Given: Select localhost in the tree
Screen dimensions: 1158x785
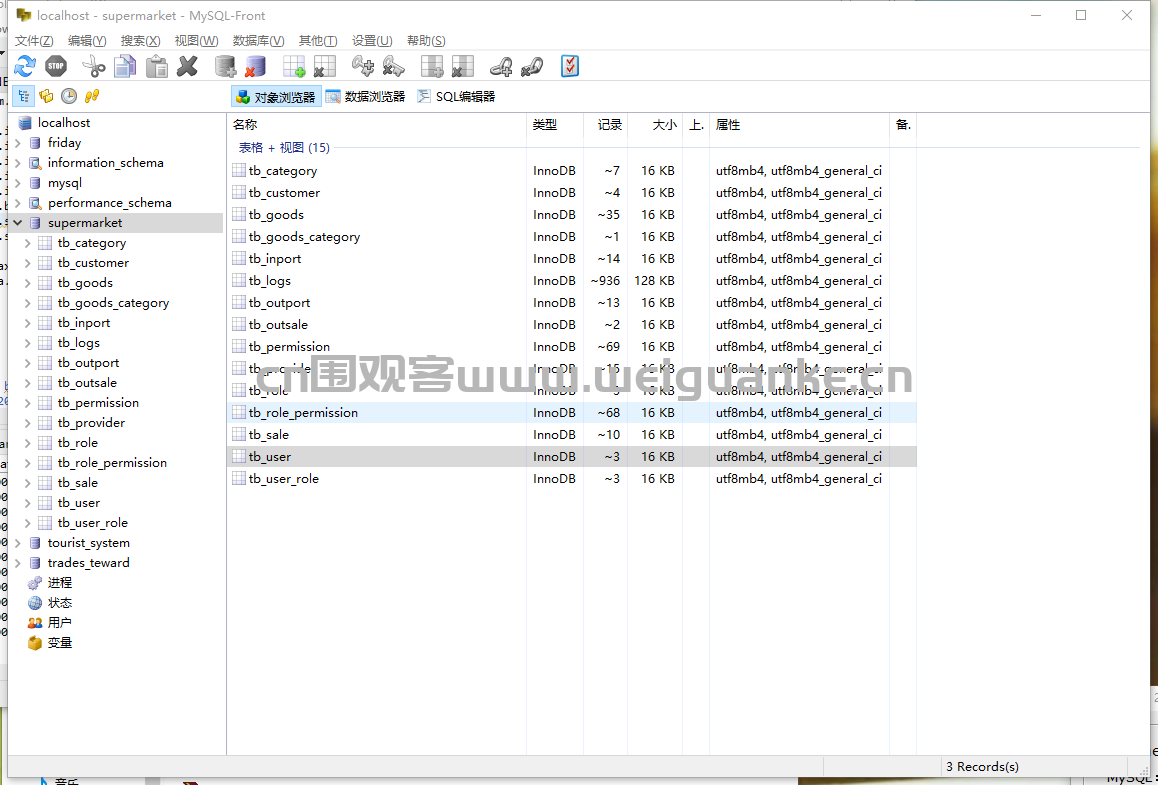Looking at the screenshot, I should (64, 123).
